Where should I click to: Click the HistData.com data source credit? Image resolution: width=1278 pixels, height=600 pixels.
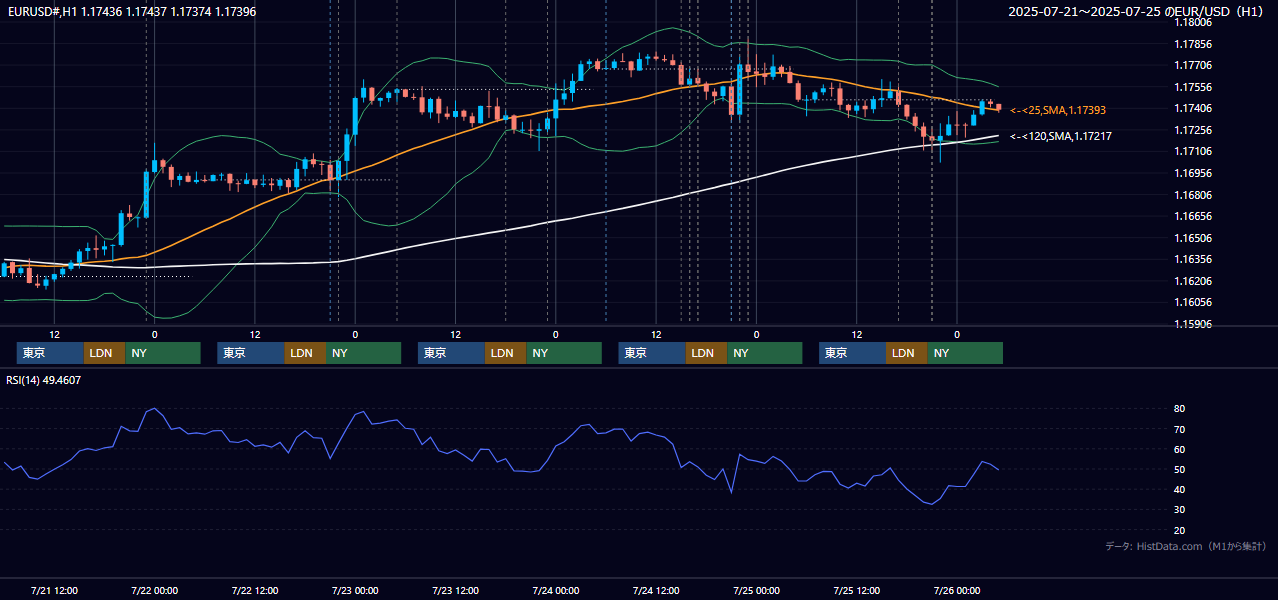pos(1185,546)
